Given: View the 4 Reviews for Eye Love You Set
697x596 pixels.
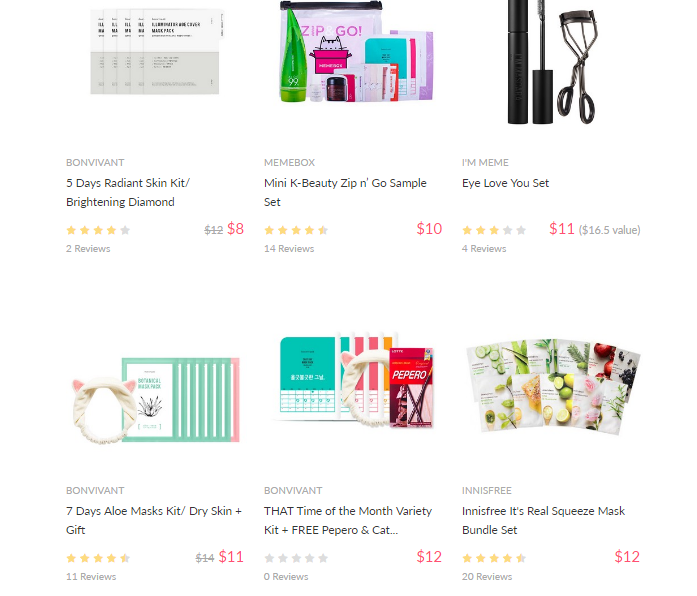Looking at the screenshot, I should click(484, 248).
